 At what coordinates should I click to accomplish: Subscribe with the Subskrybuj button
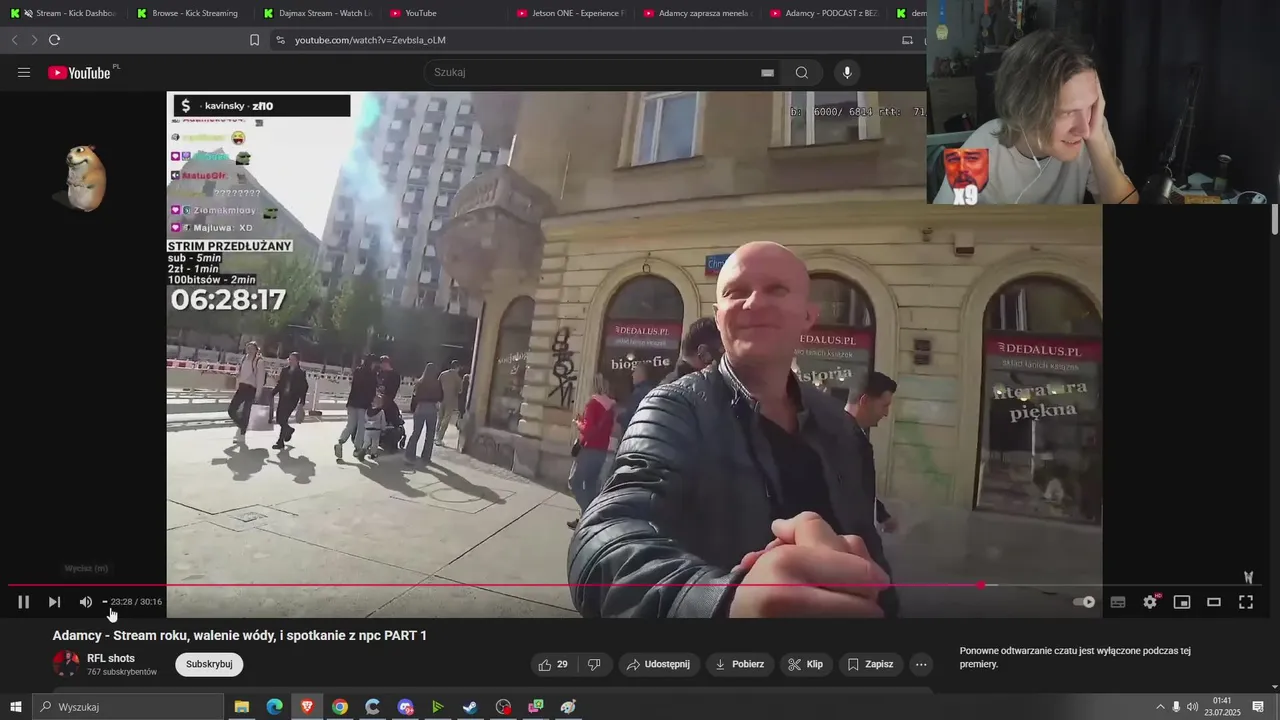[209, 664]
